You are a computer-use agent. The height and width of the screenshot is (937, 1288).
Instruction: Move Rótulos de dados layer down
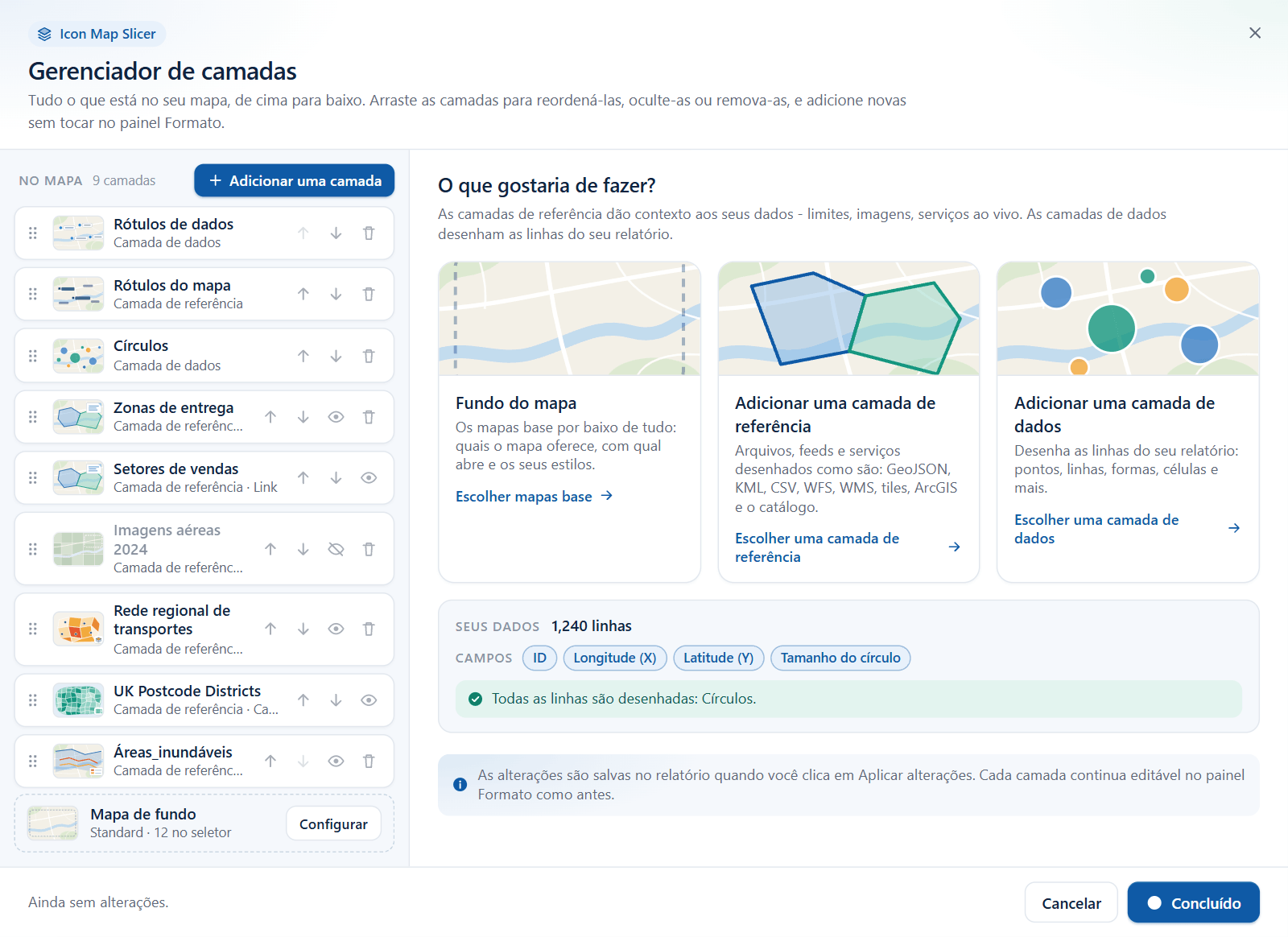click(336, 233)
